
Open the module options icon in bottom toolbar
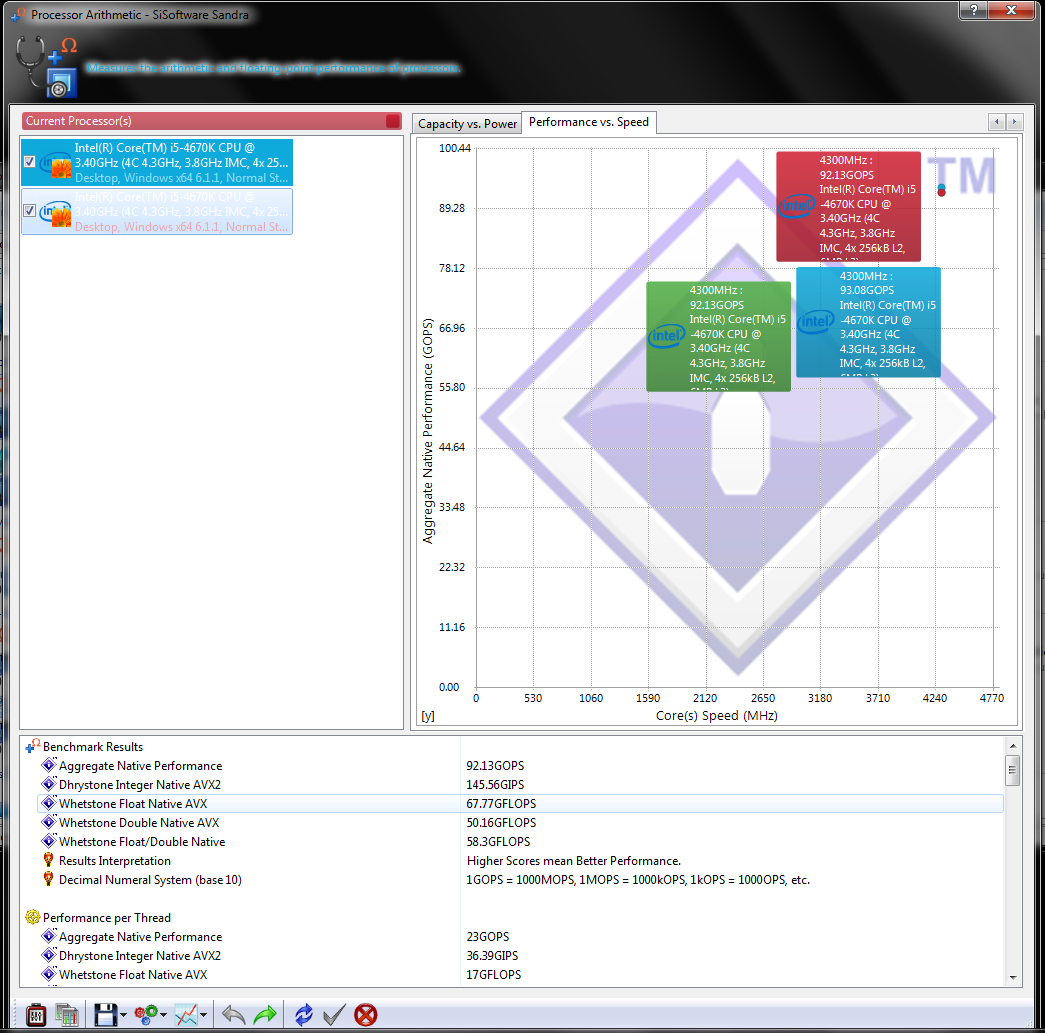coord(36,1015)
